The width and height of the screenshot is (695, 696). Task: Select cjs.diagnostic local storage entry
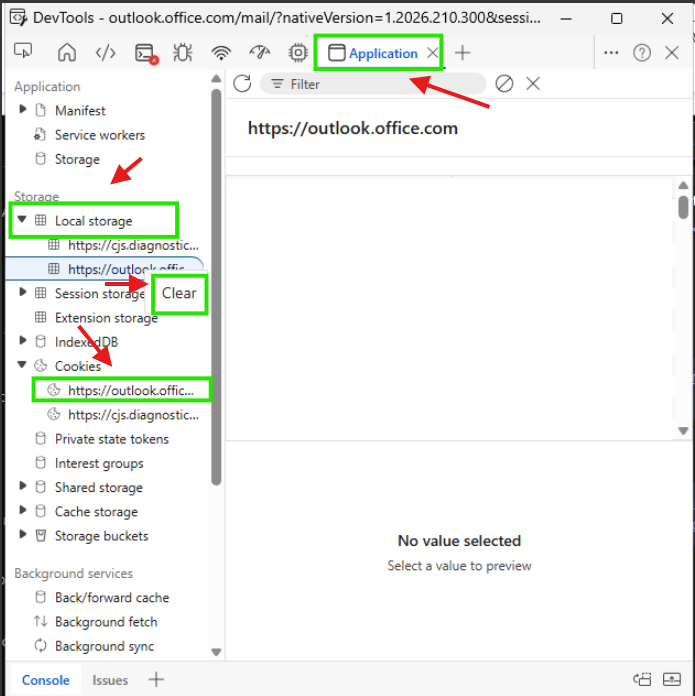pos(133,245)
